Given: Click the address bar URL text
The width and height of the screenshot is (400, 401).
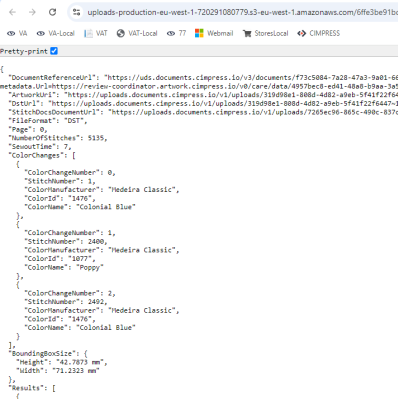Looking at the screenshot, I should coord(242,12).
